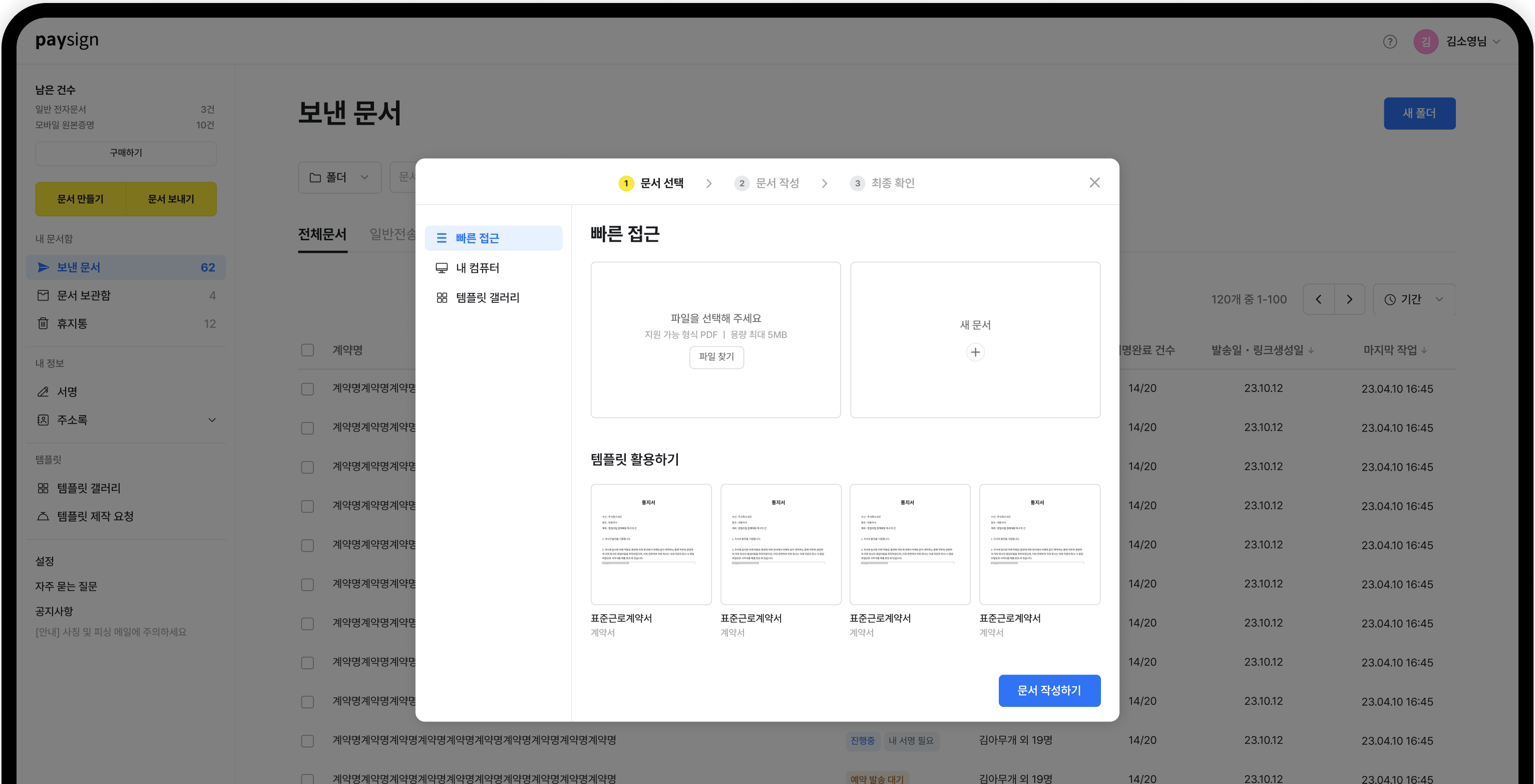
Task: Check the first contract row checkbox
Action: tap(307, 389)
